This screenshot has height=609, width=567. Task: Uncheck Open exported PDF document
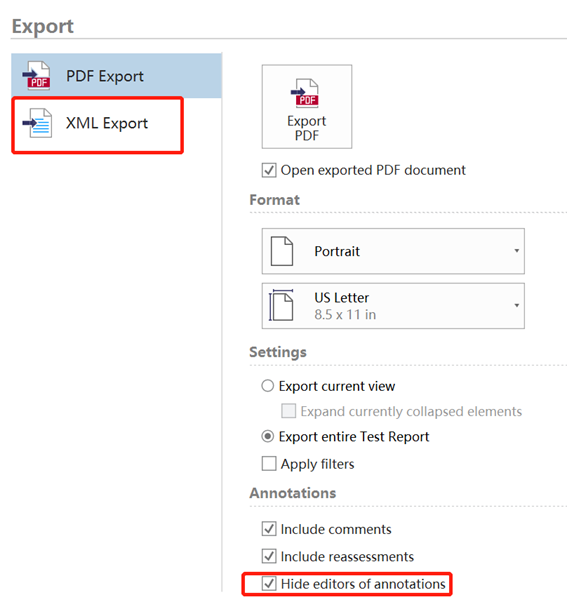pos(269,171)
